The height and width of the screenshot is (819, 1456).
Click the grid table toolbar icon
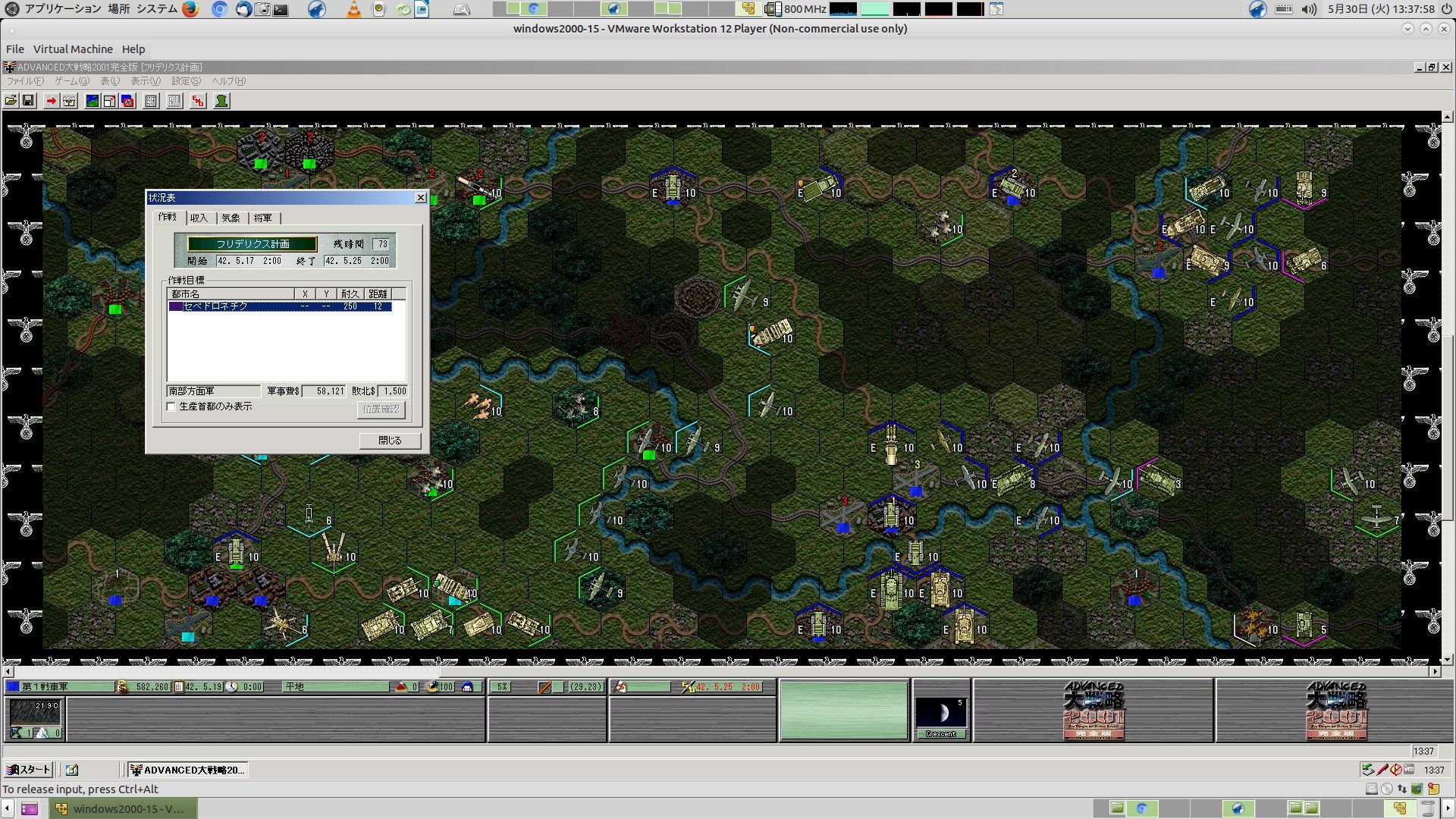pos(151,101)
